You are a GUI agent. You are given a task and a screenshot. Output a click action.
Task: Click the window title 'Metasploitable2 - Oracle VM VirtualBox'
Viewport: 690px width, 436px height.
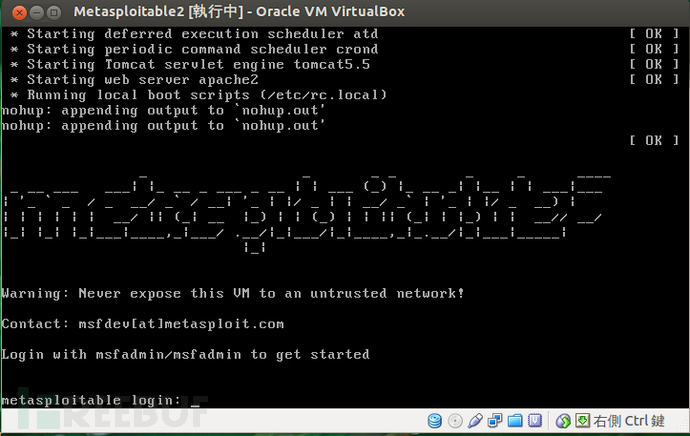(x=239, y=12)
